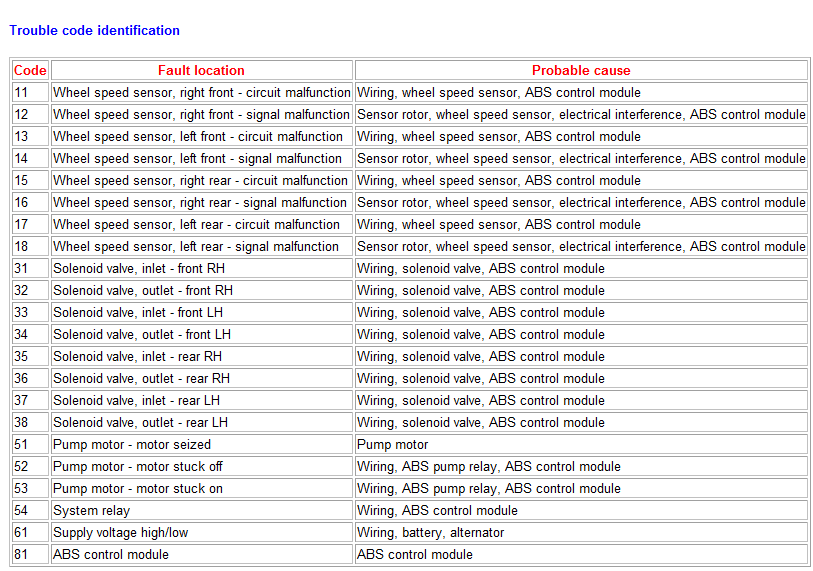
Task: Click 'Pump motor - motor seized' fault
Action: [x=132, y=444]
